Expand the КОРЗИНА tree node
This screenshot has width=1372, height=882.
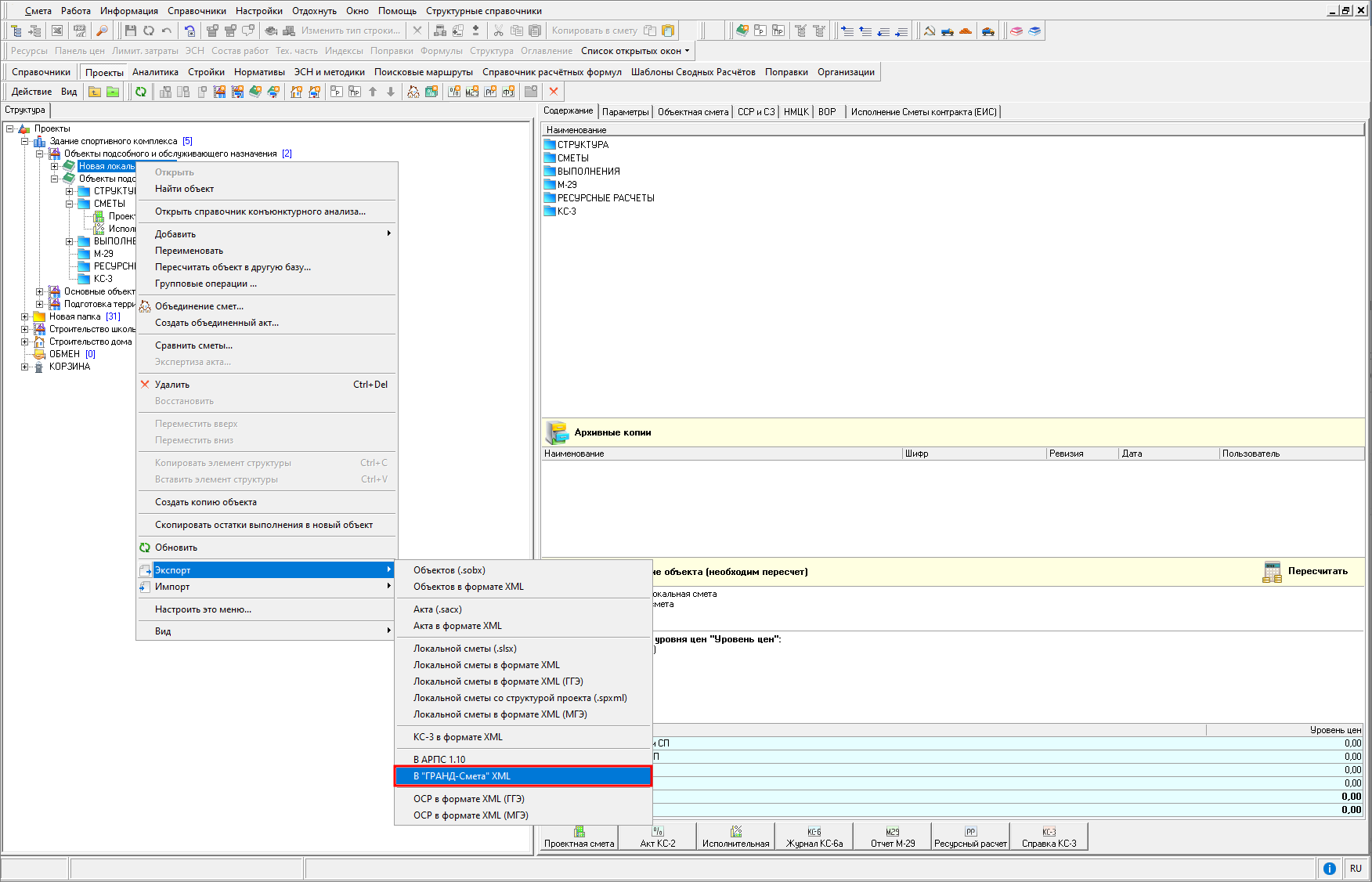coord(25,367)
